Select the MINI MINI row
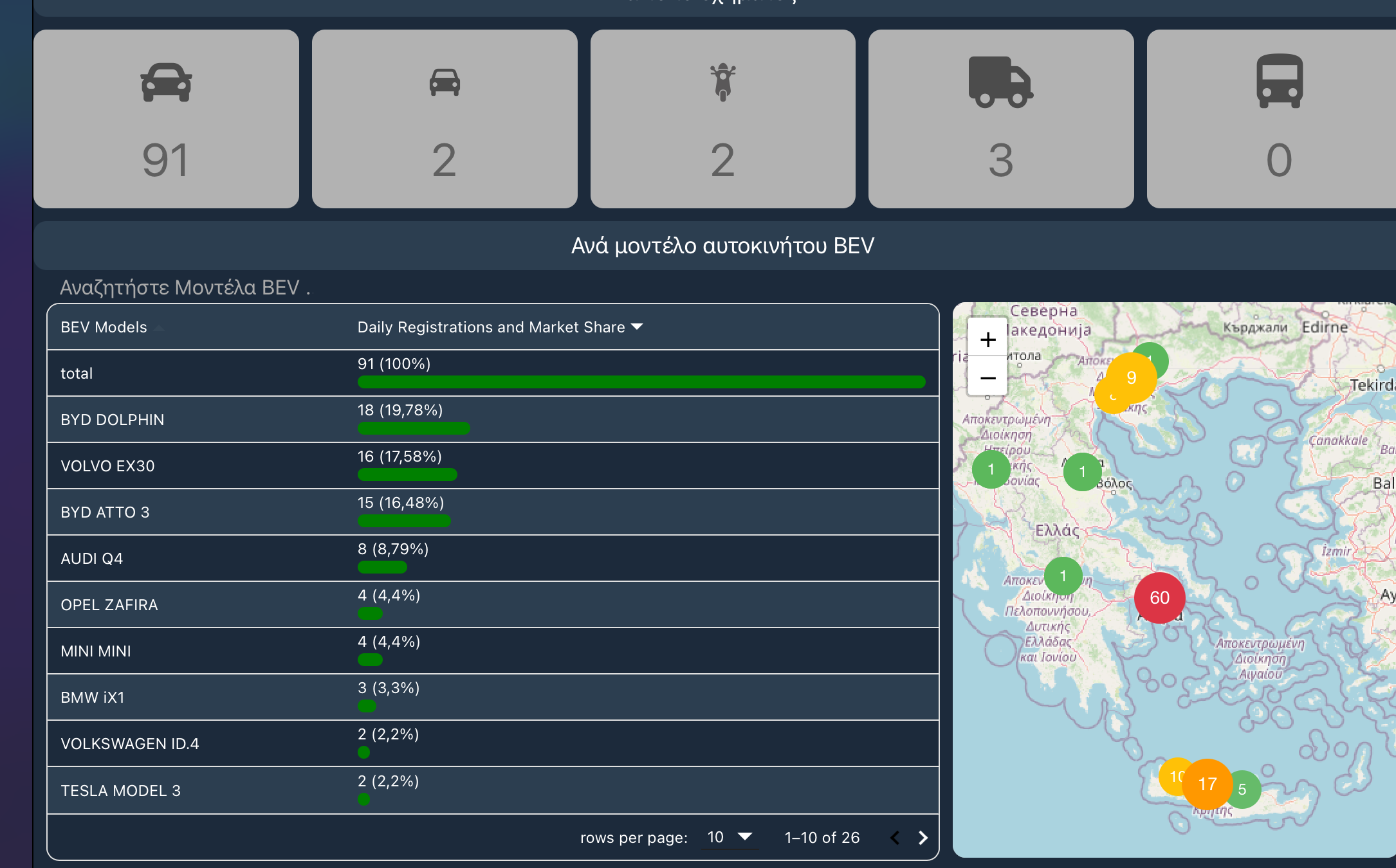 click(493, 651)
